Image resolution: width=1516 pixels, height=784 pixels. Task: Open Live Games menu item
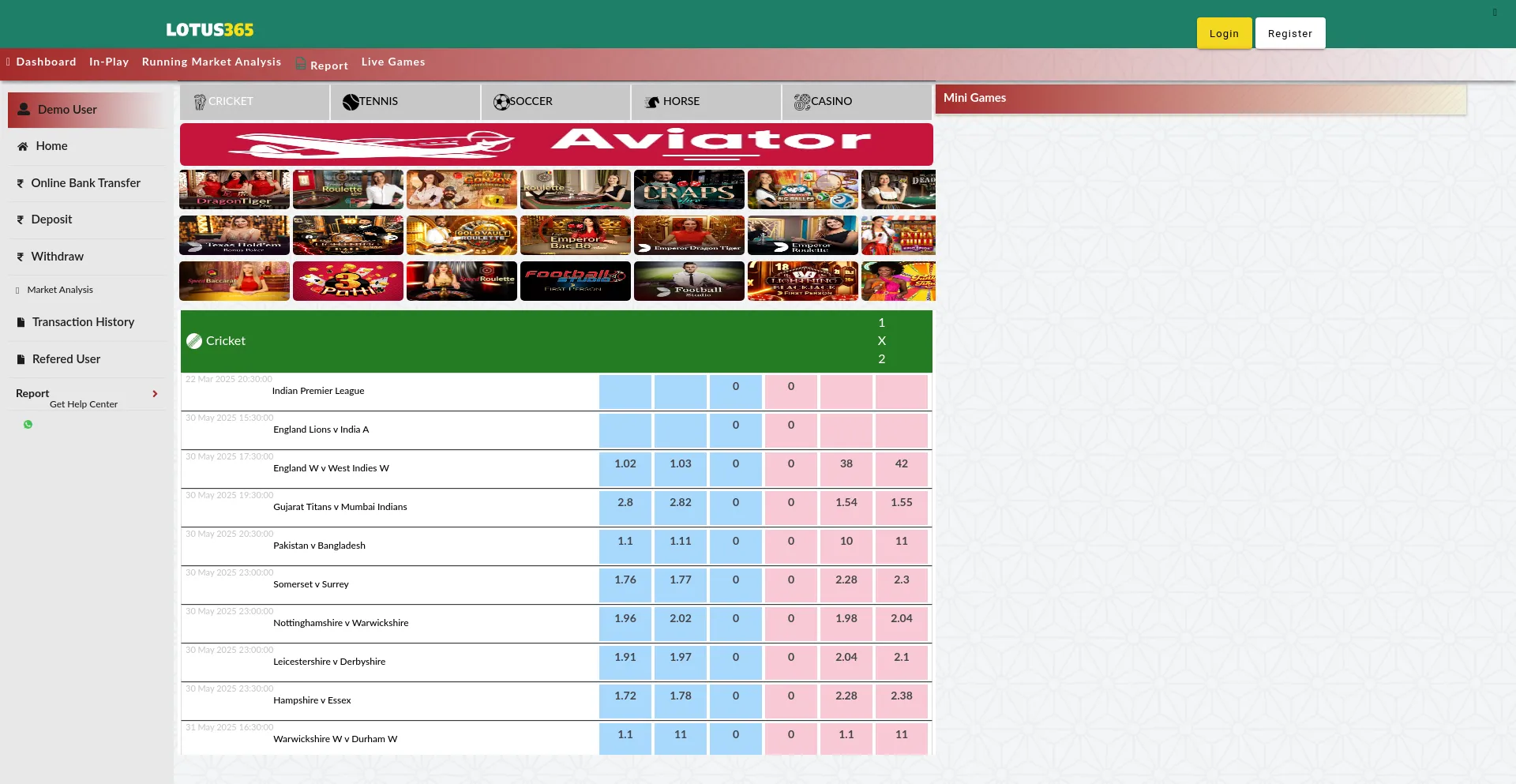[393, 62]
